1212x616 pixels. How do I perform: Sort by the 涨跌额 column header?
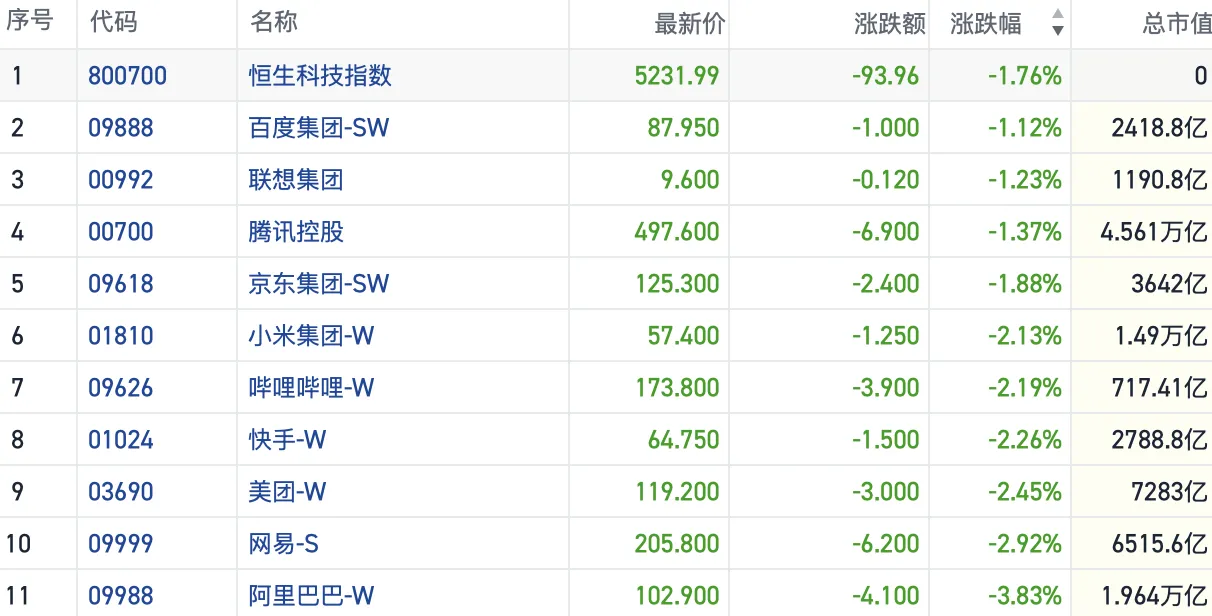pyautogui.click(x=890, y=24)
